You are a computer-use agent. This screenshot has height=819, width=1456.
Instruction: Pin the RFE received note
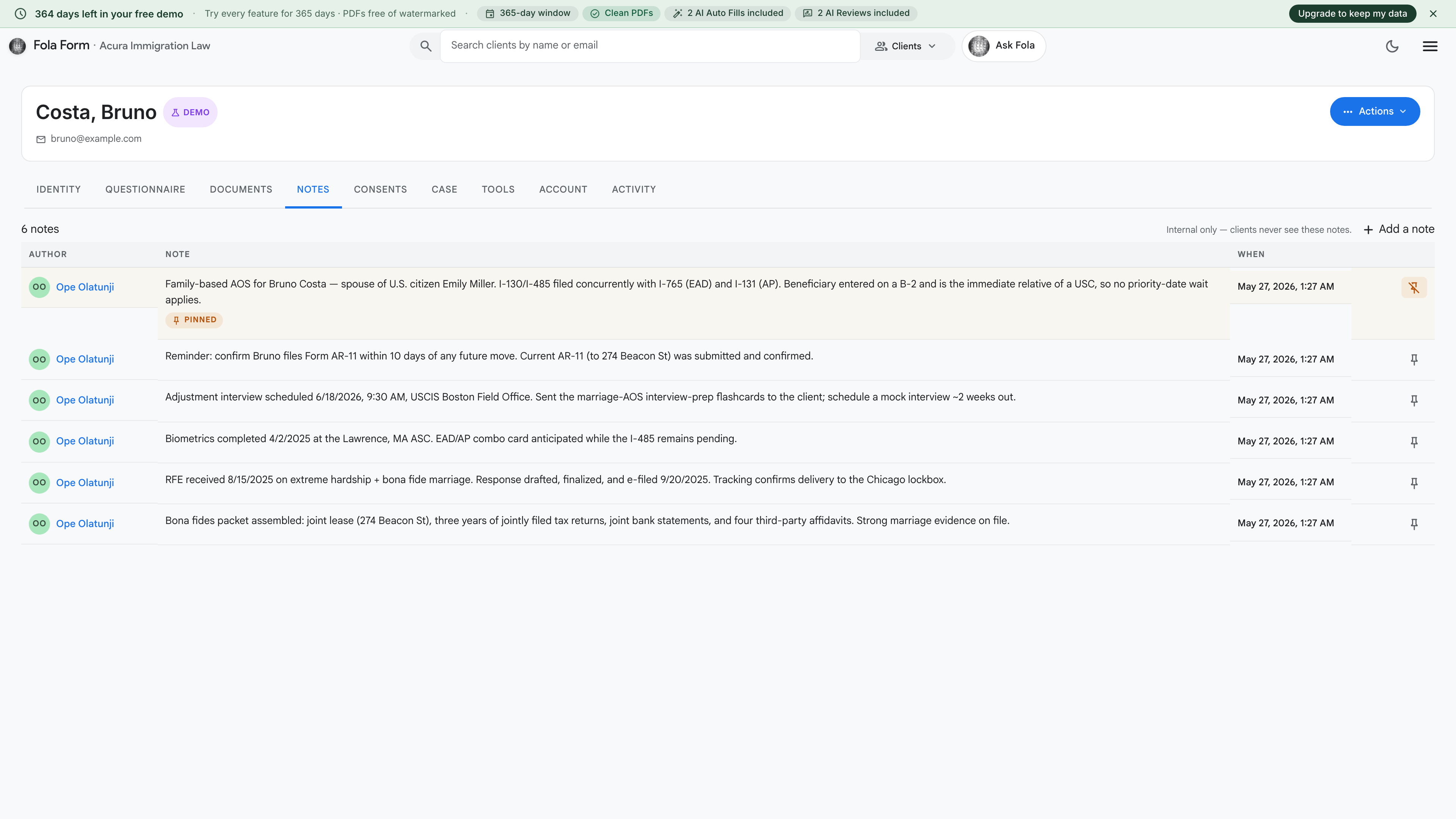click(1414, 483)
